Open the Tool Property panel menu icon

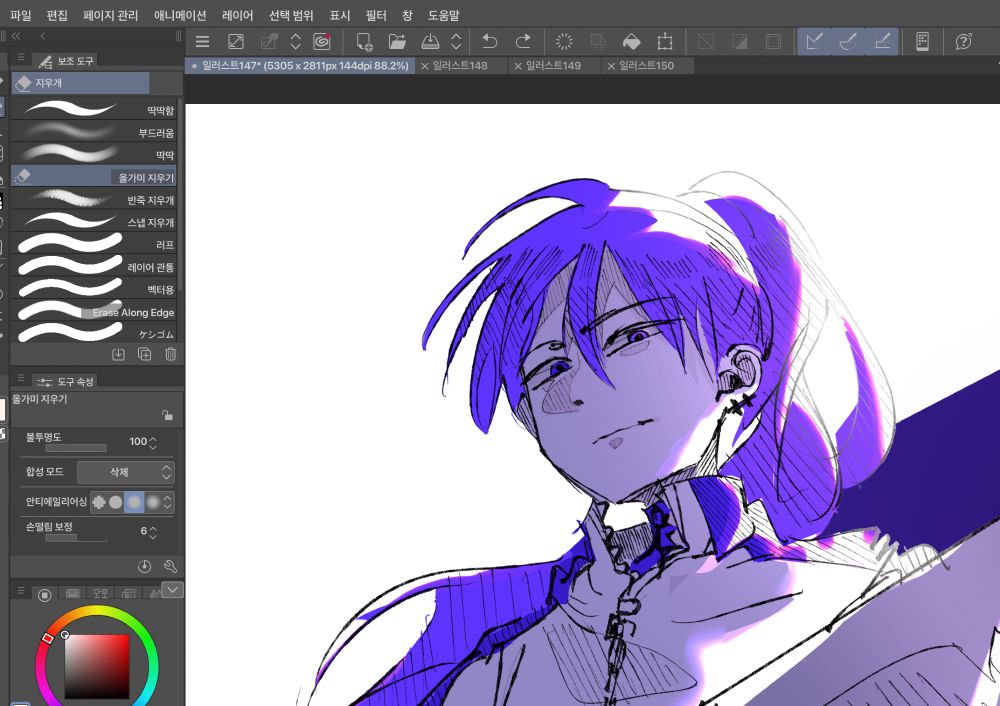point(20,378)
